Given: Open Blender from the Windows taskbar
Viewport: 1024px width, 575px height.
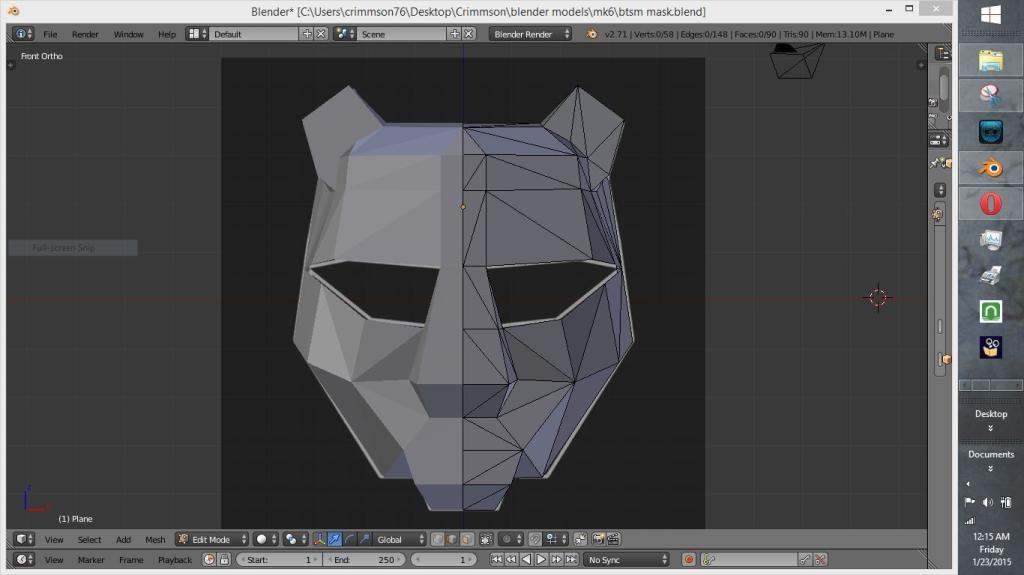Looking at the screenshot, I should (990, 167).
